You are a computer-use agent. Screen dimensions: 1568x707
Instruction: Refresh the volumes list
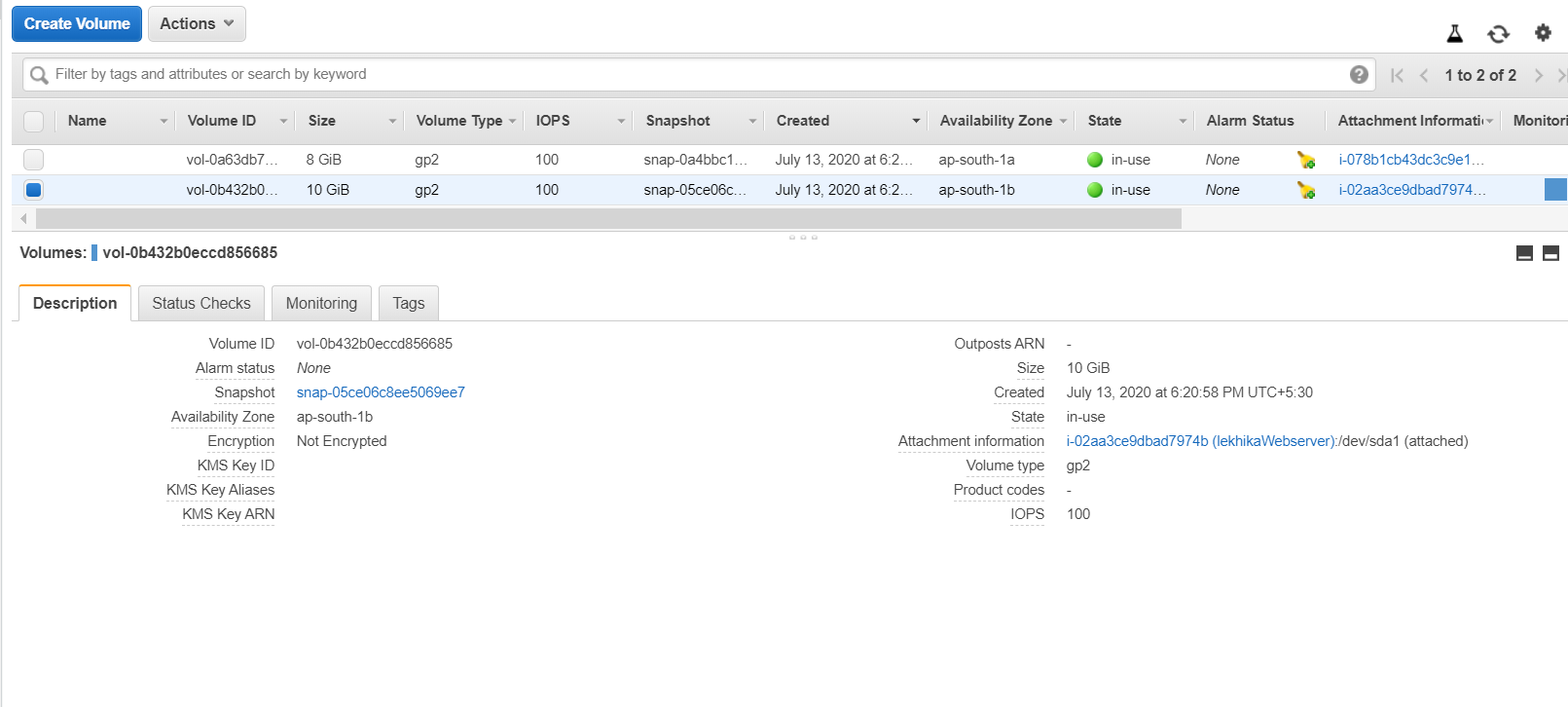click(1498, 34)
